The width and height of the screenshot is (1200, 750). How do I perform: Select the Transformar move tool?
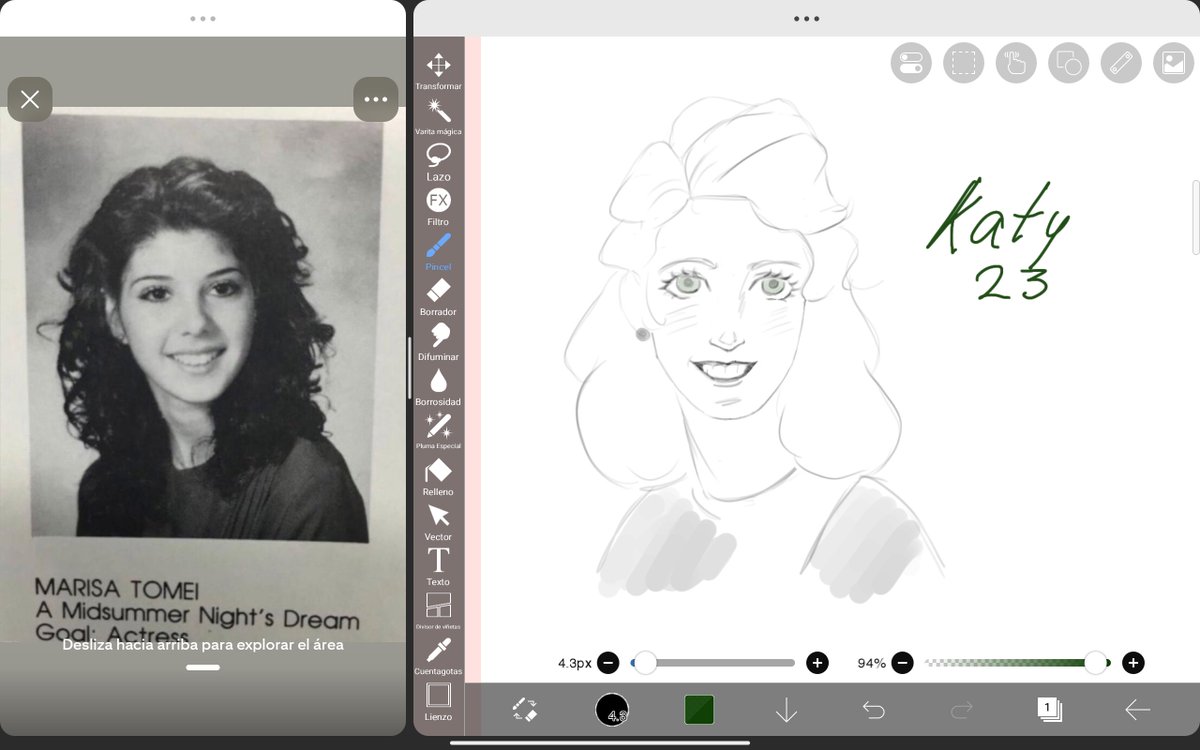438,73
